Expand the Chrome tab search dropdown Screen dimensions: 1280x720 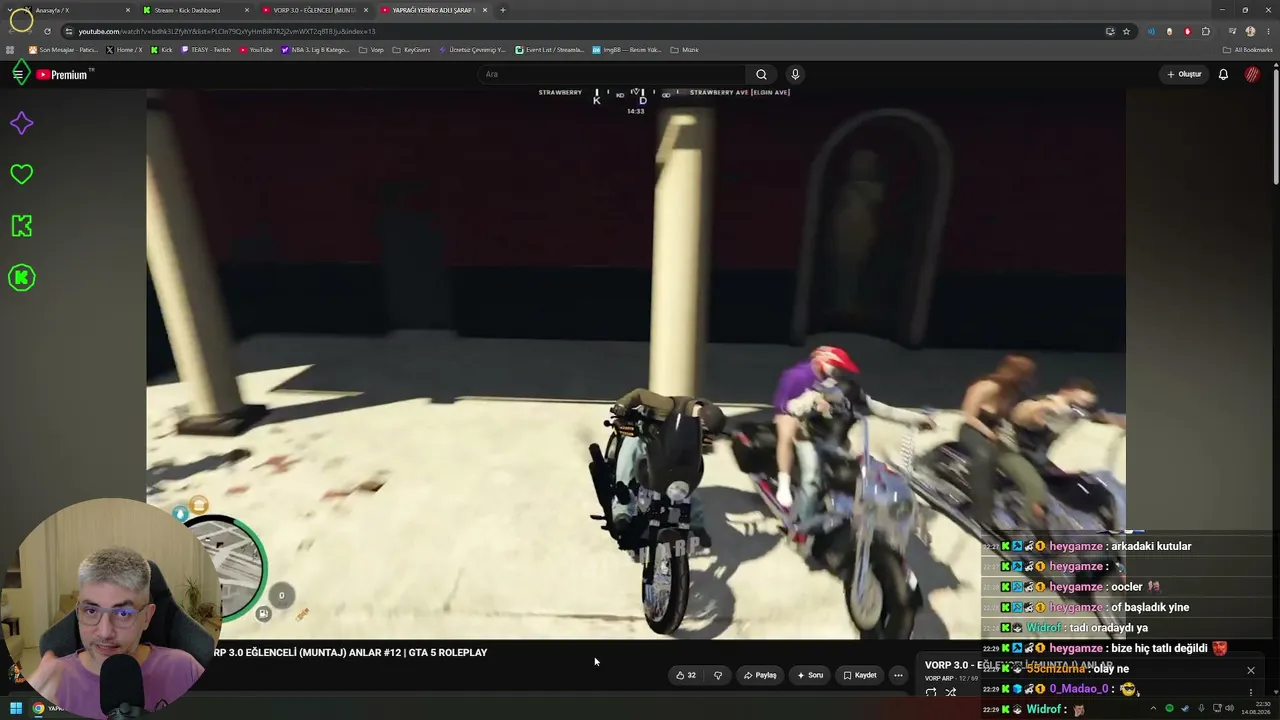11,10
